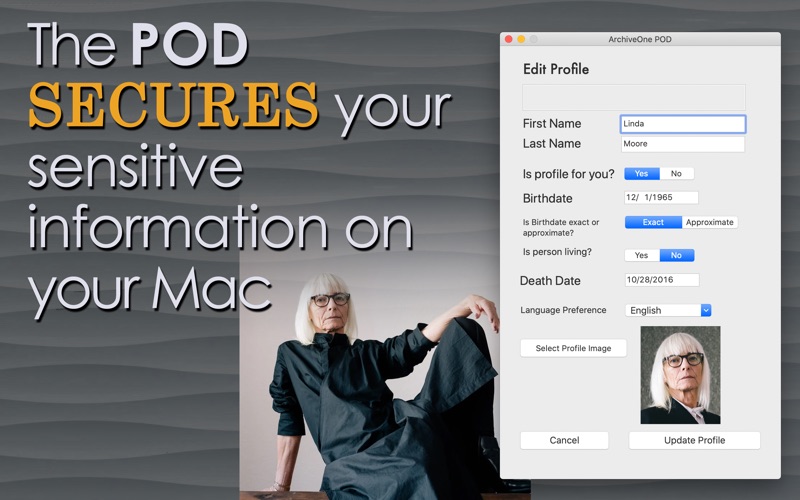
Task: Click the Birthdate field 12/1/1965
Action: (x=661, y=197)
